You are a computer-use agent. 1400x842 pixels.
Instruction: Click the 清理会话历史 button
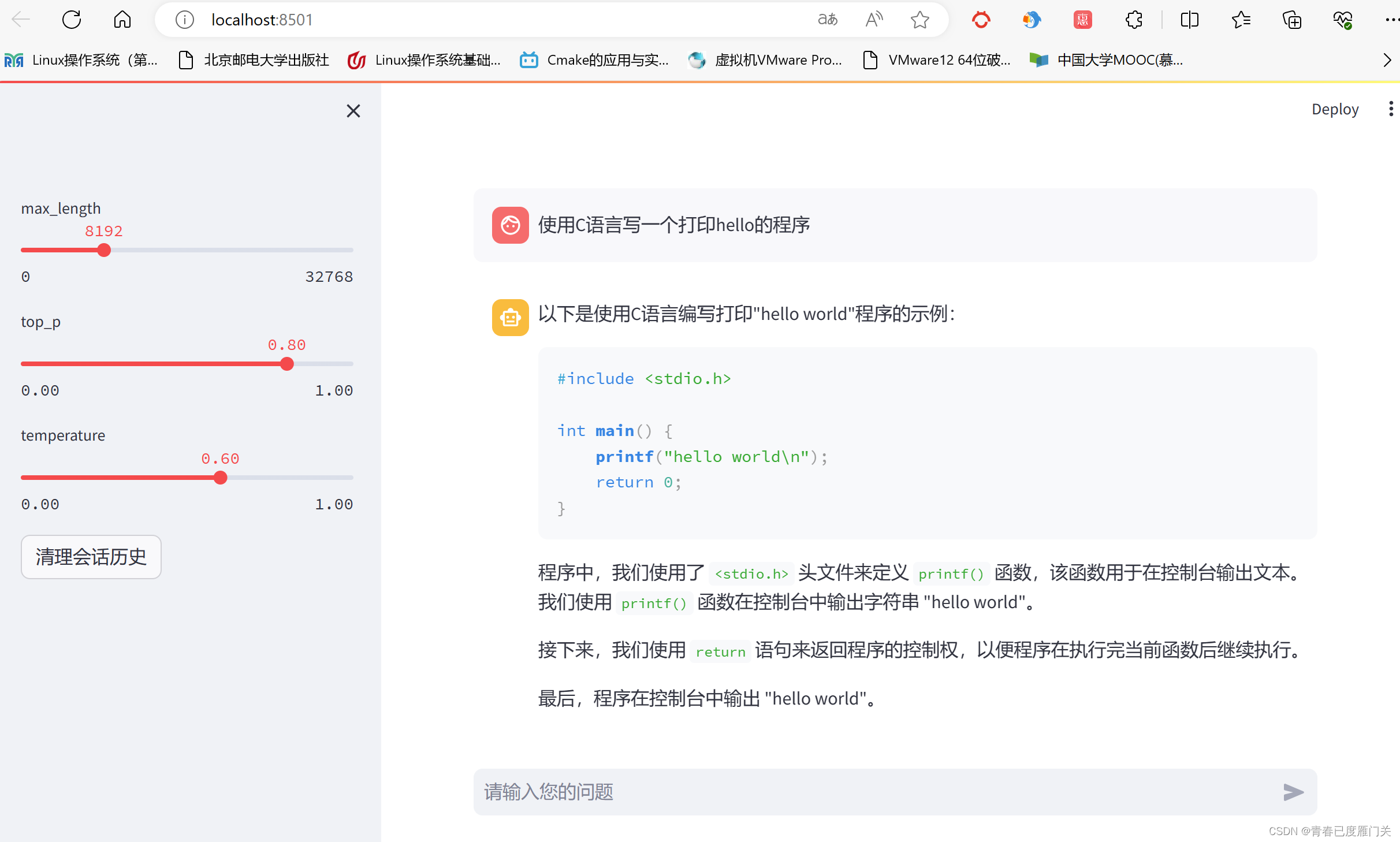(x=91, y=557)
